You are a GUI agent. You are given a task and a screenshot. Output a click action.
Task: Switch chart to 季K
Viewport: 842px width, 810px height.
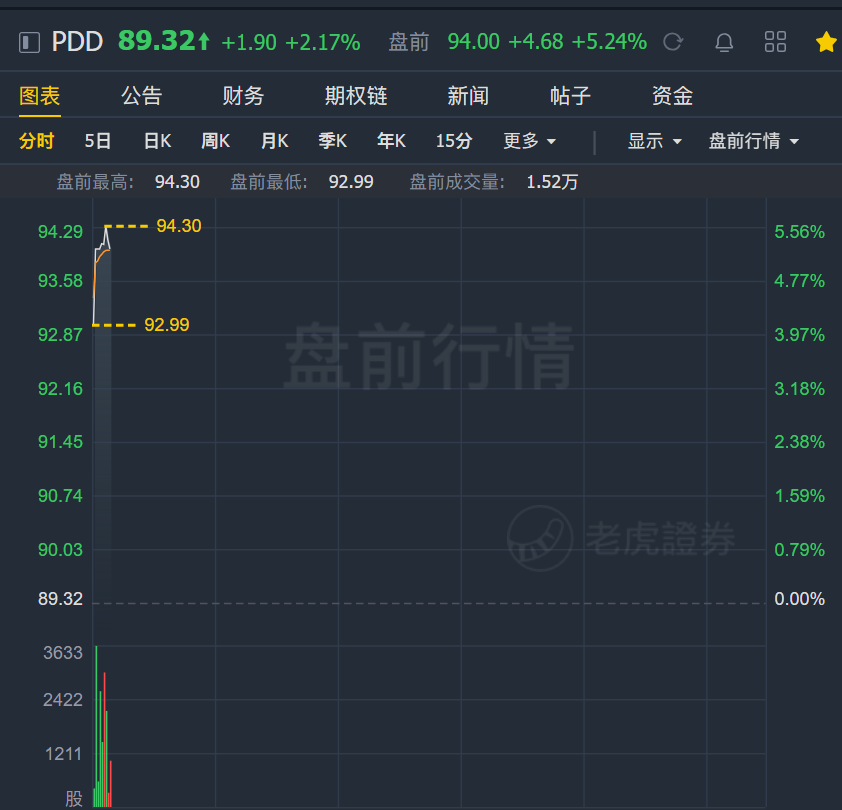click(x=332, y=141)
